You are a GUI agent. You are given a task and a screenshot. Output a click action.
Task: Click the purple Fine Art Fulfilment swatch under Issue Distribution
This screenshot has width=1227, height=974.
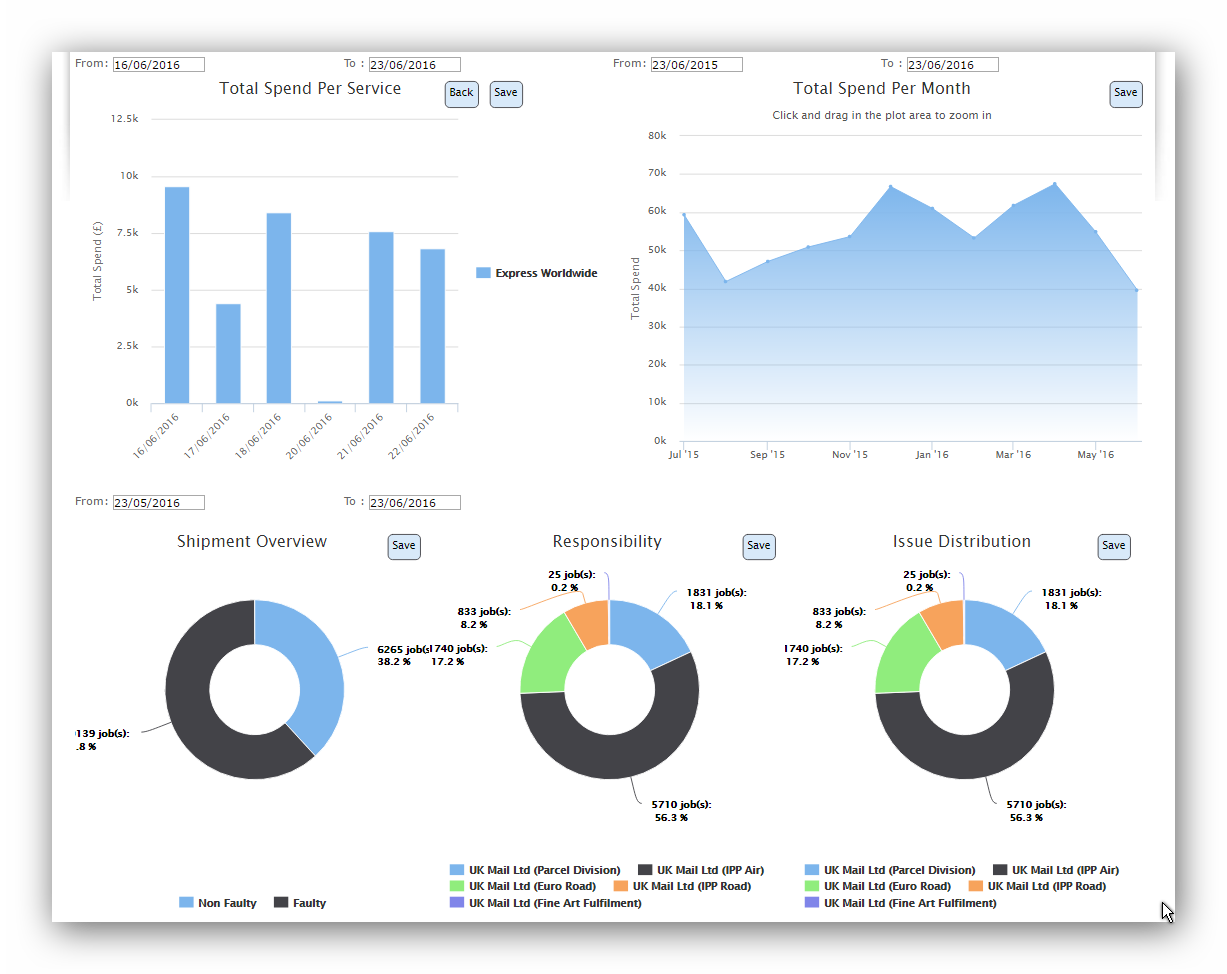coord(812,903)
